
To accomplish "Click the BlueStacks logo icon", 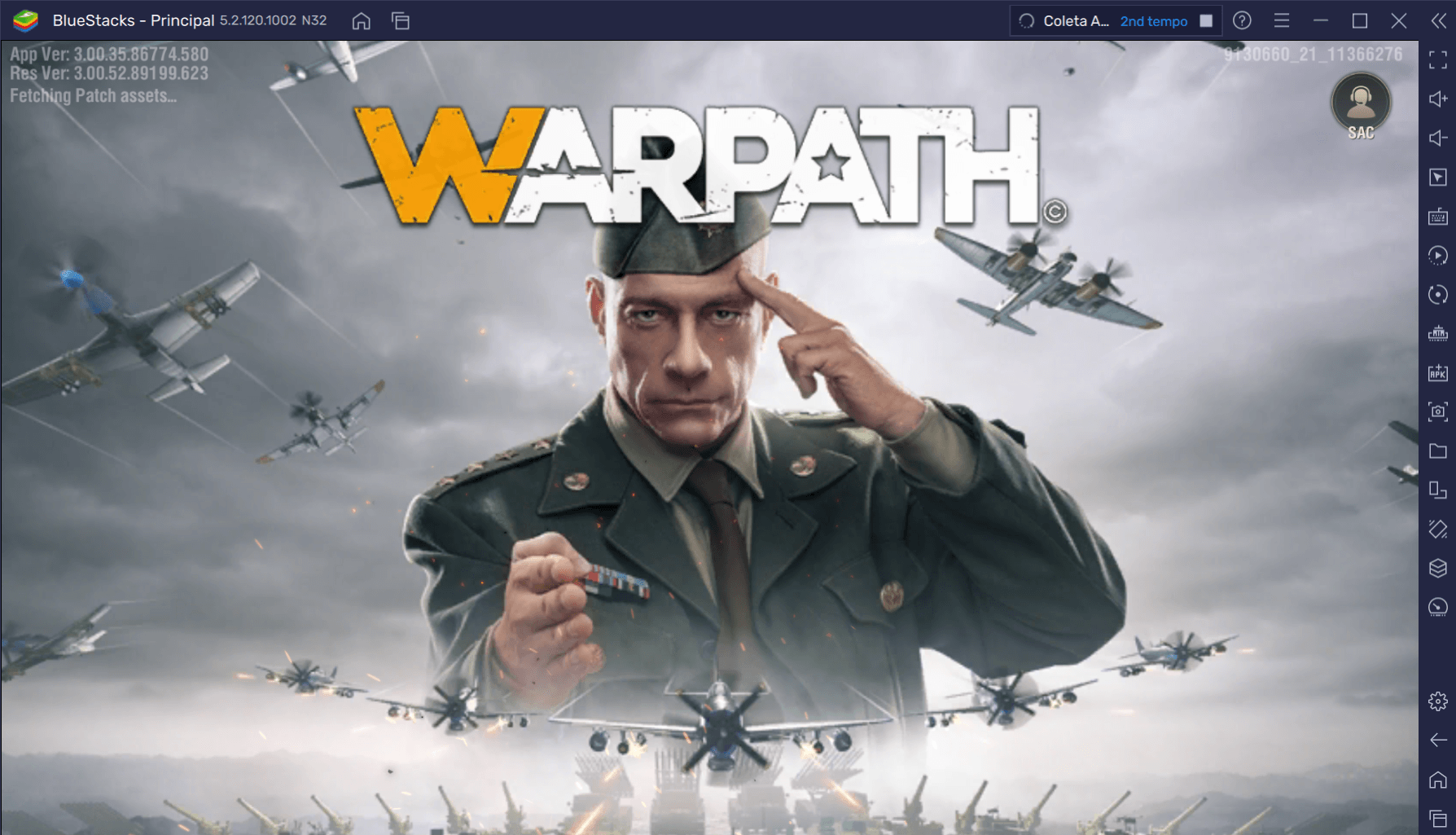I will 25,20.
